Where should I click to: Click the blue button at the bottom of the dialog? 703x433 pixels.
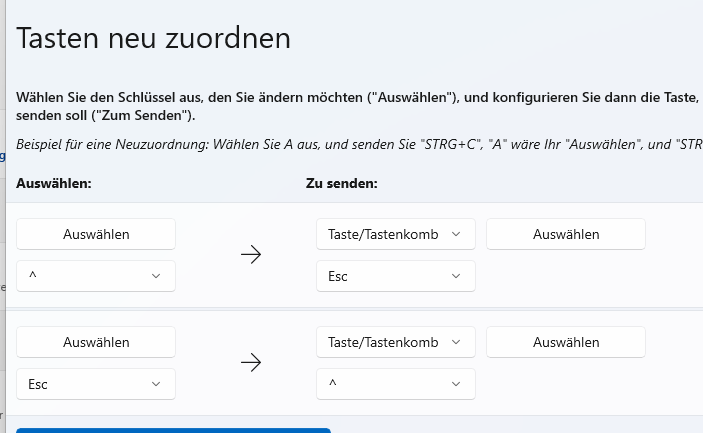(x=173, y=430)
